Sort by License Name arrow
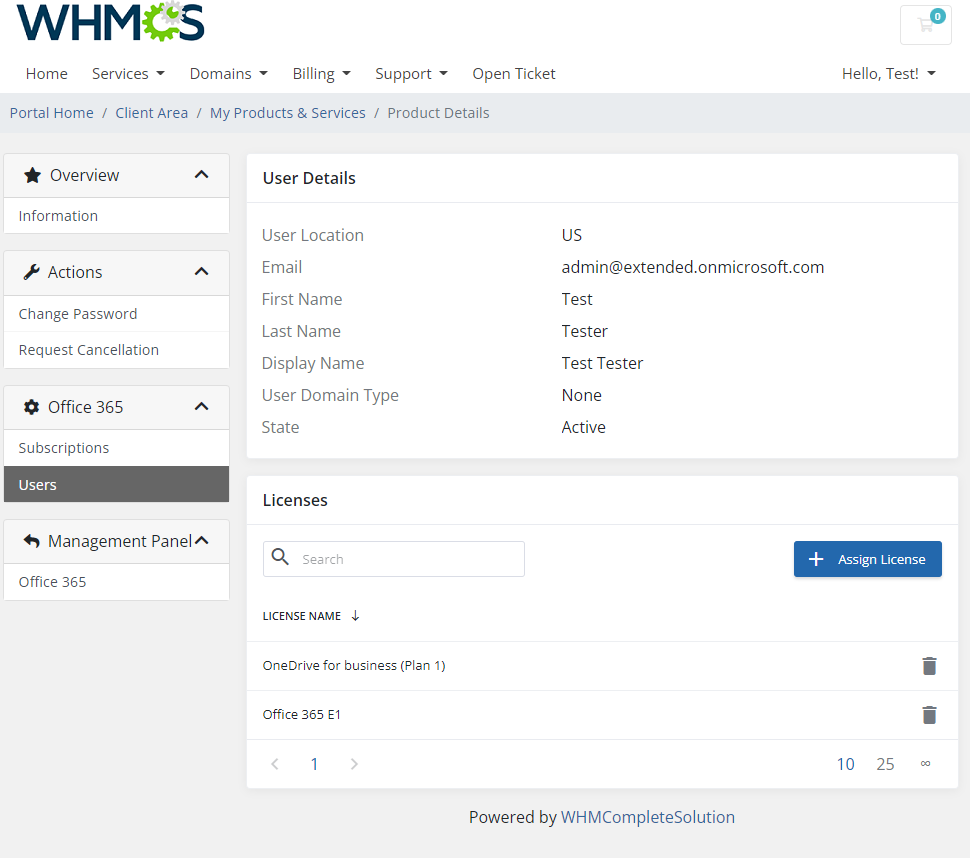Image resolution: width=970 pixels, height=858 pixels. 355,616
